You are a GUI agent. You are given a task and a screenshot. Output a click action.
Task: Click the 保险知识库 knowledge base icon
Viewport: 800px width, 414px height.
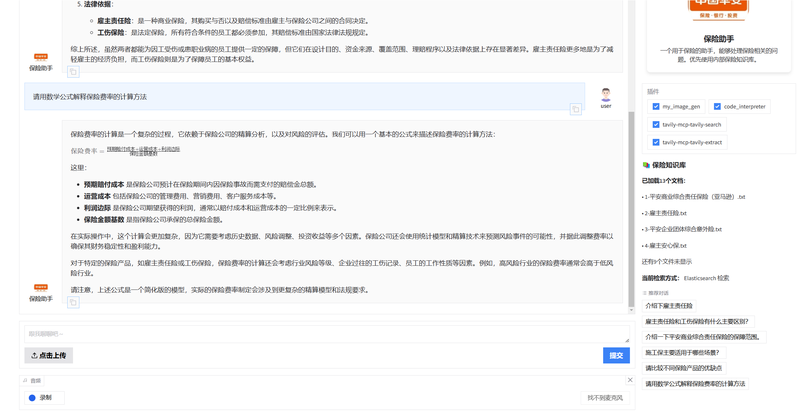(x=646, y=165)
